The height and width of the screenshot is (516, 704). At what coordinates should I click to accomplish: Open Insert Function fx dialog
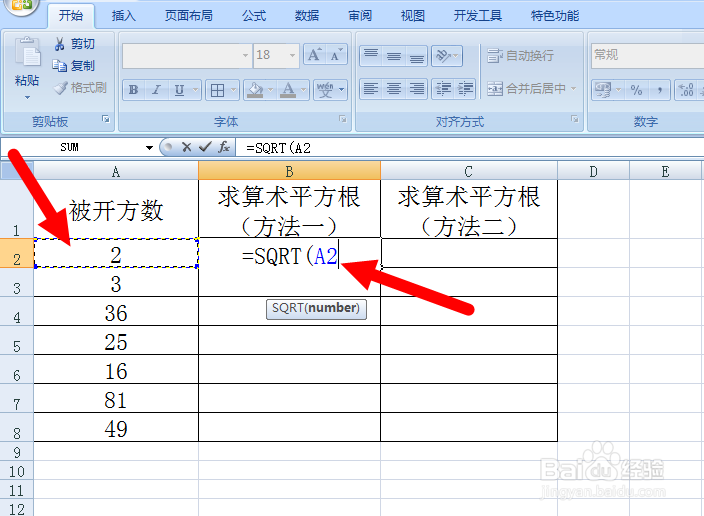[224, 147]
